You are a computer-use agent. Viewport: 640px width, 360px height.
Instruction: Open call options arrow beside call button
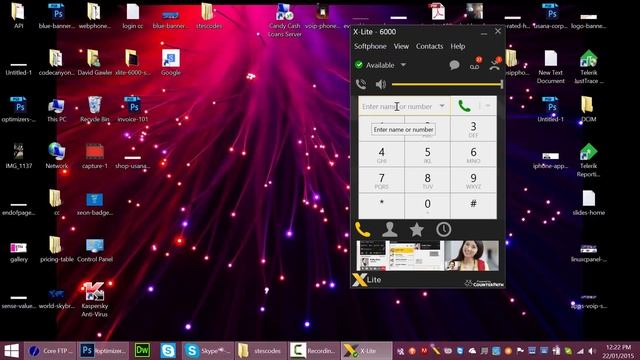(488, 106)
